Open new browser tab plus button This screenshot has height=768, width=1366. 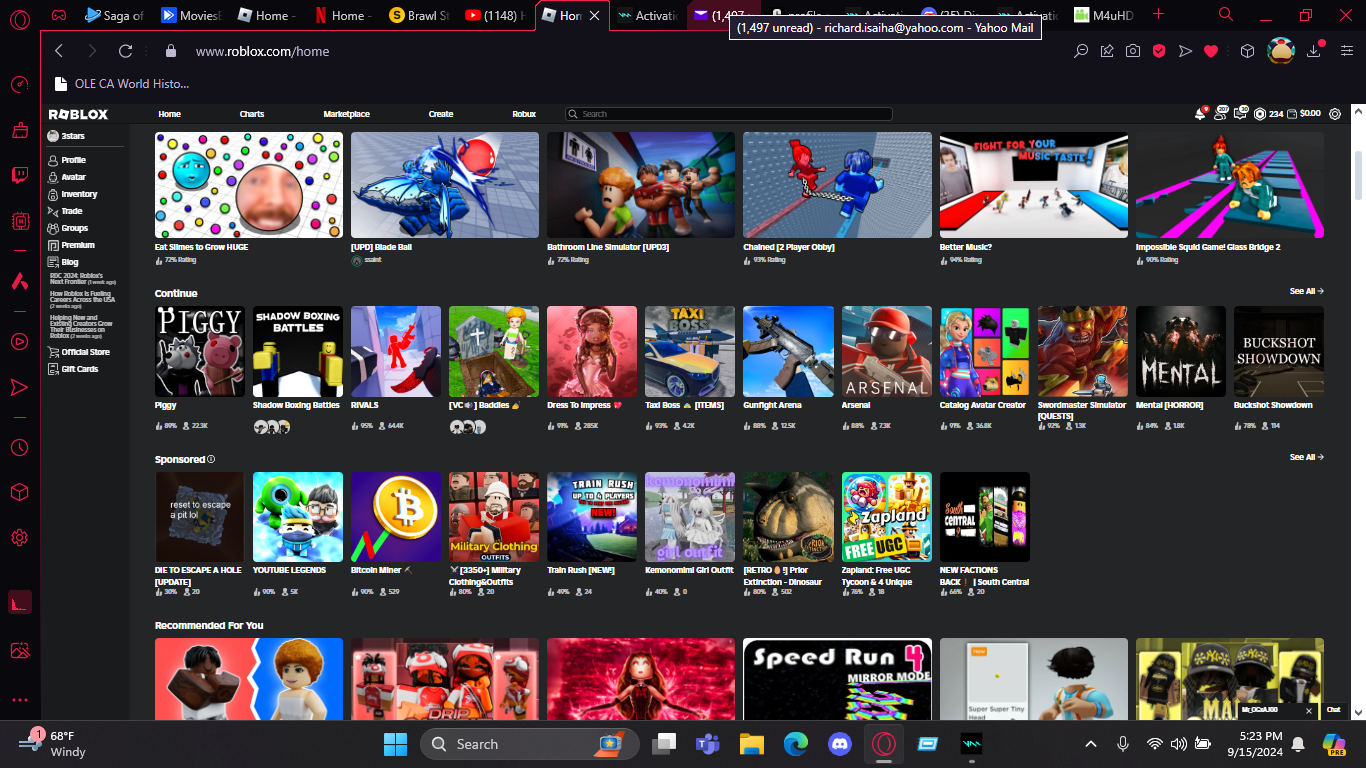(x=1158, y=15)
